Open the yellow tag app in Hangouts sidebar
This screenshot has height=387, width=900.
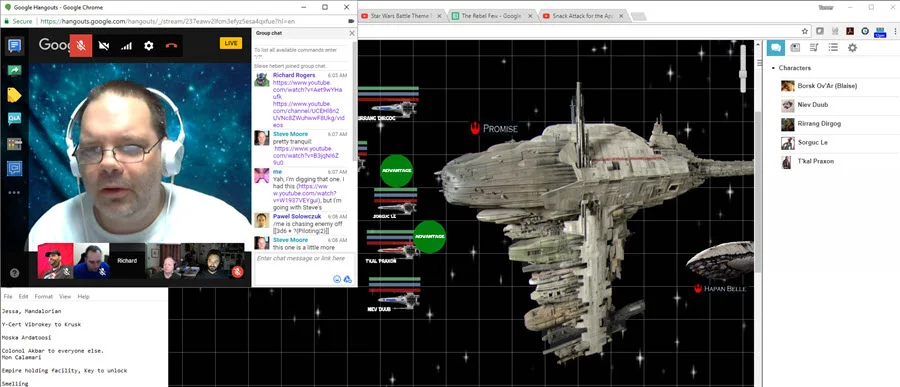point(14,95)
